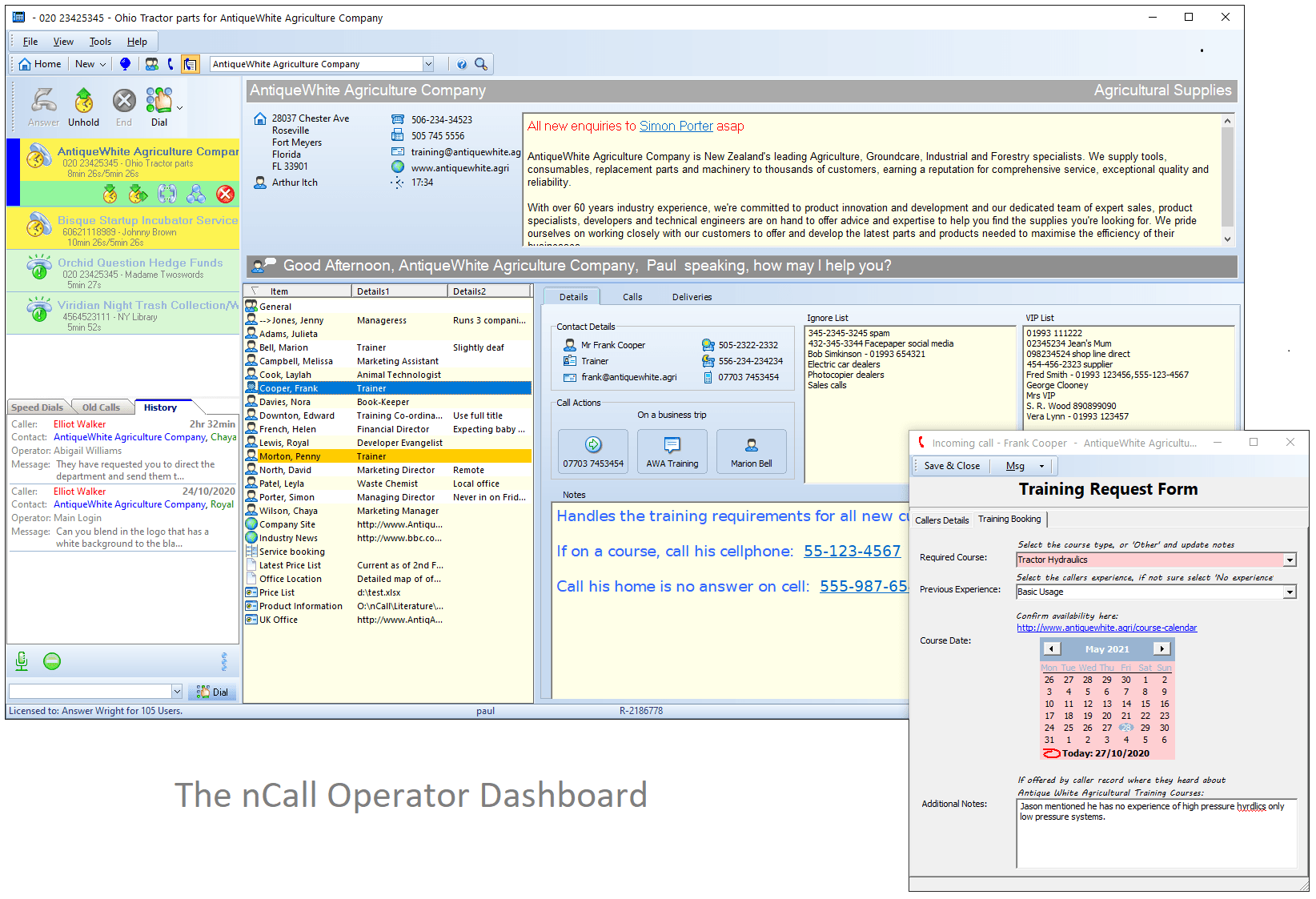
Task: Open the Msg dropdown arrow in Training form
Action: tap(1041, 466)
